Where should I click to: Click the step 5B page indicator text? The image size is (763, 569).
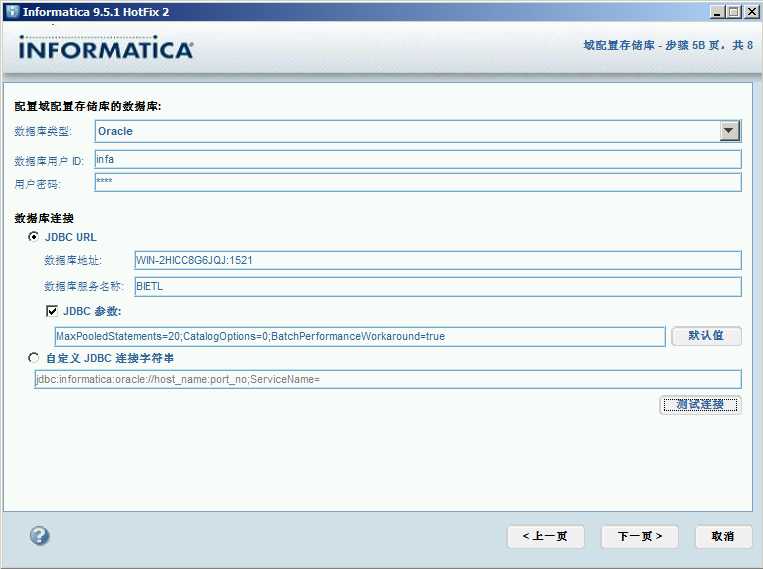pyautogui.click(x=668, y=45)
